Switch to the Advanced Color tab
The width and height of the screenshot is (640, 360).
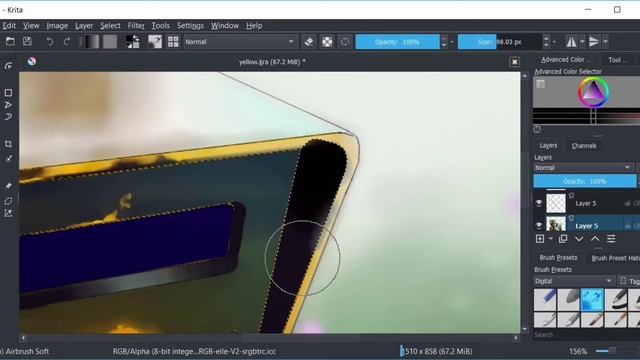[565, 60]
